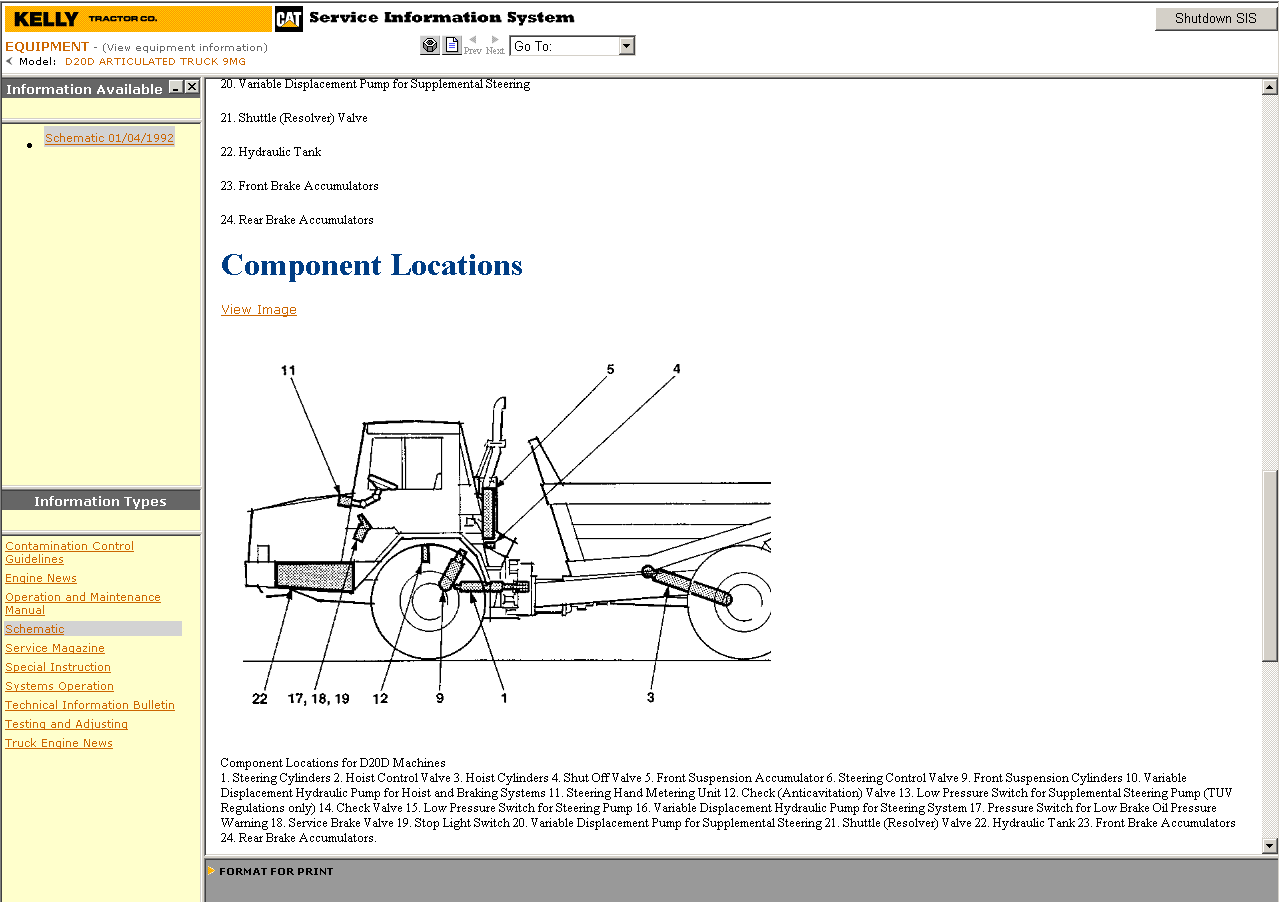This screenshot has height=902, width=1280.
Task: Click the text '22. Hydraulic Tank'
Action: [x=271, y=152]
